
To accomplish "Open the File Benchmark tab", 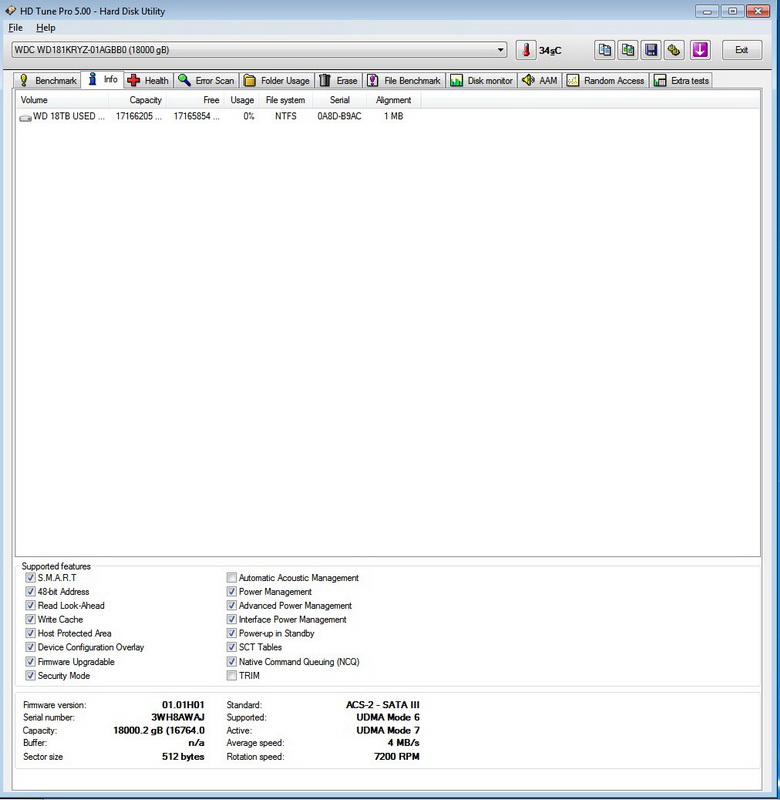I will [404, 81].
